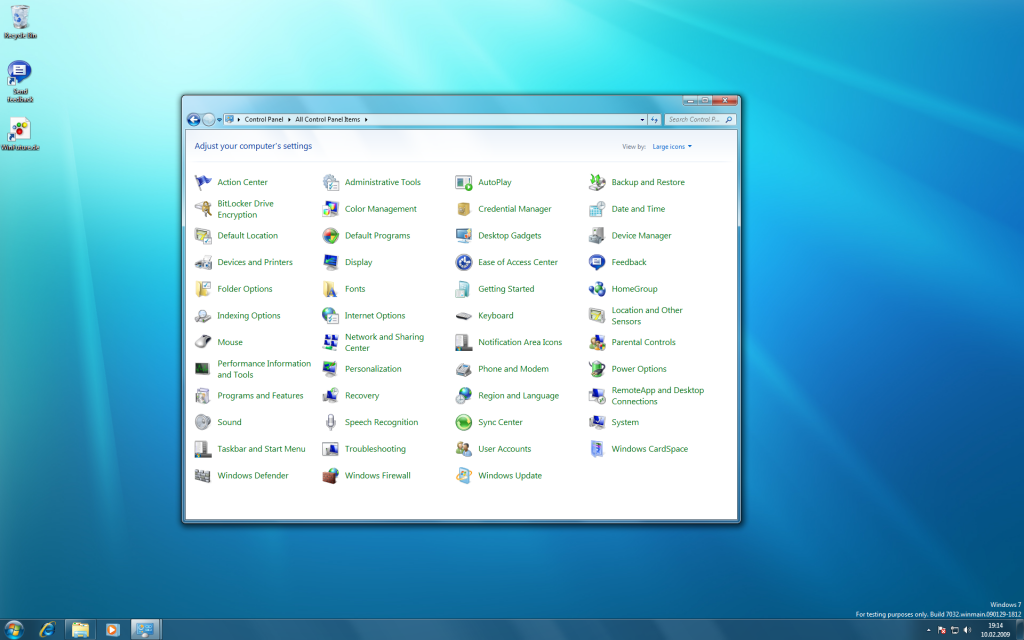Click the Color Management icon
The height and width of the screenshot is (640, 1024).
point(330,209)
